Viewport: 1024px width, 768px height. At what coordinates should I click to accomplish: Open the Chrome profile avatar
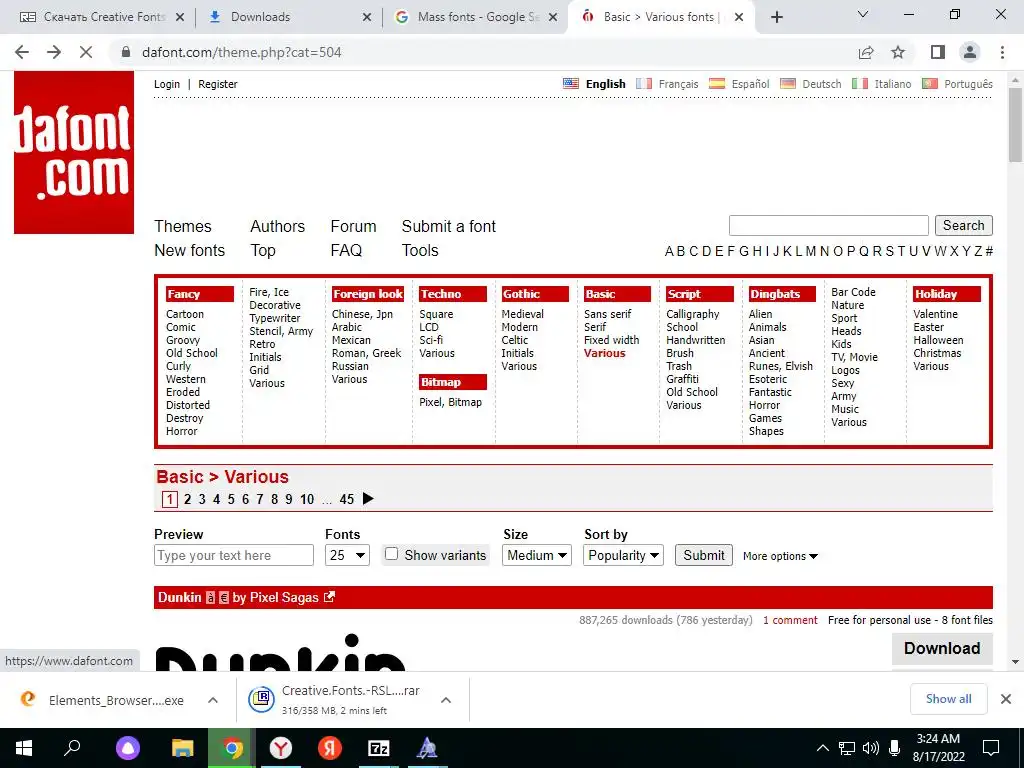pos(970,52)
